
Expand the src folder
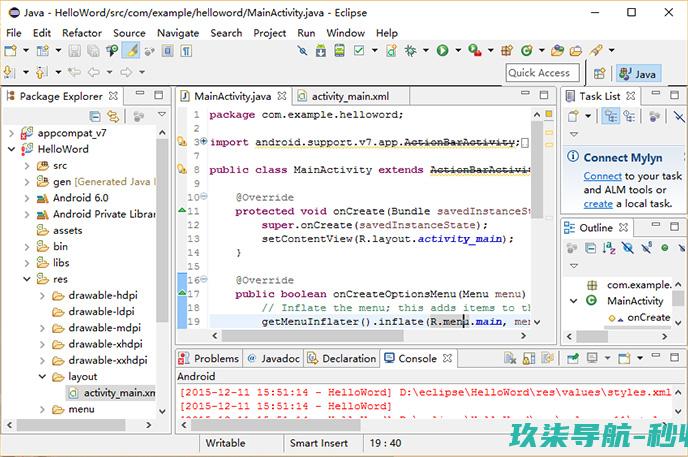(x=27, y=166)
